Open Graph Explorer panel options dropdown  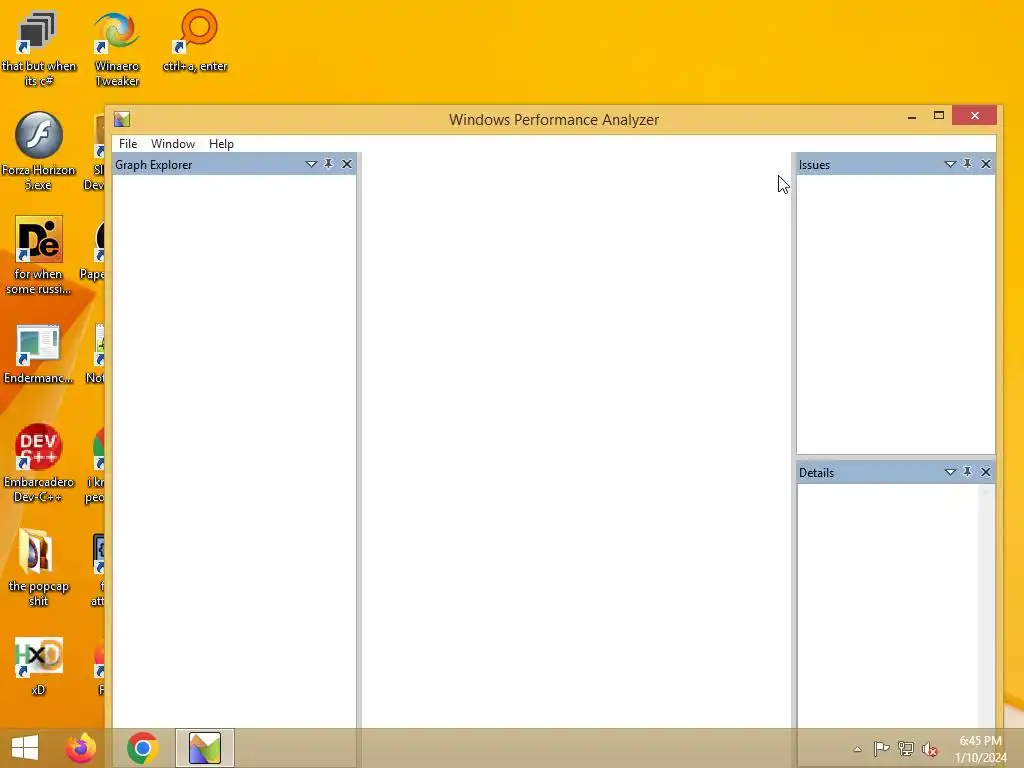[311, 165]
